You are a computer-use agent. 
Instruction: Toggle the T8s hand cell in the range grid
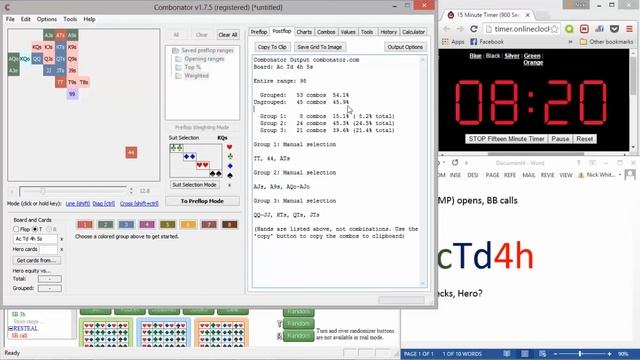[84, 82]
